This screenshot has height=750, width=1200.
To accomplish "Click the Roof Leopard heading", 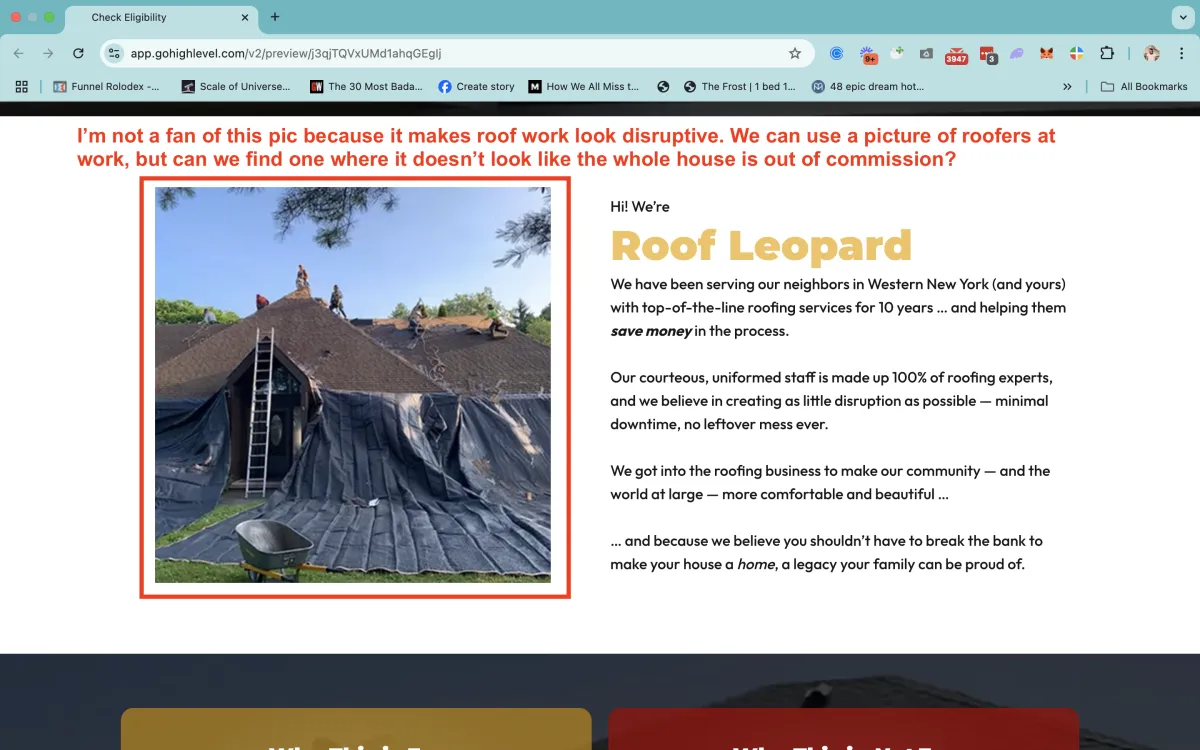I will [x=761, y=245].
